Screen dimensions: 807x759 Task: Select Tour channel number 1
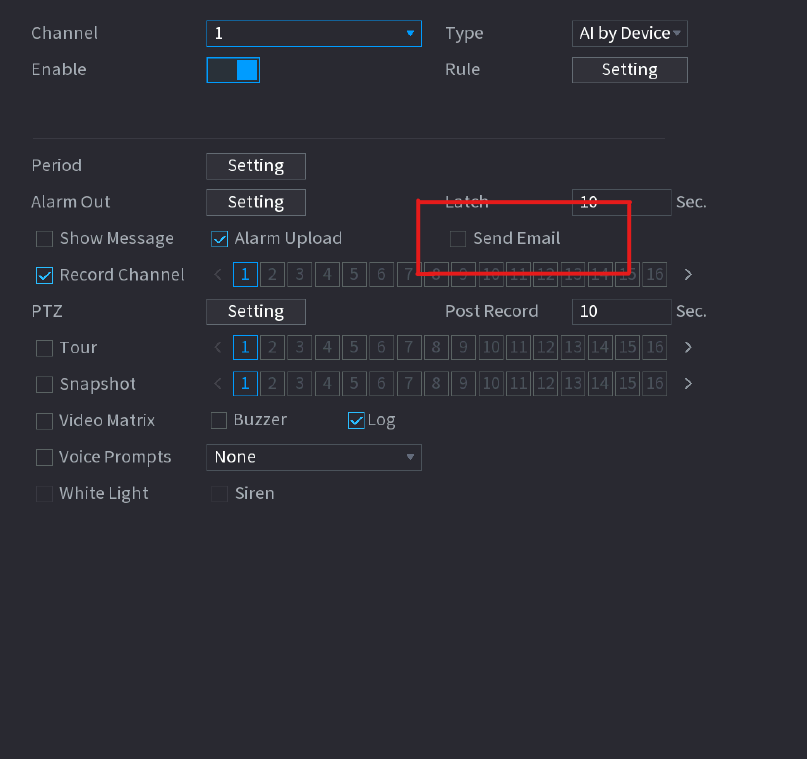[245, 347]
